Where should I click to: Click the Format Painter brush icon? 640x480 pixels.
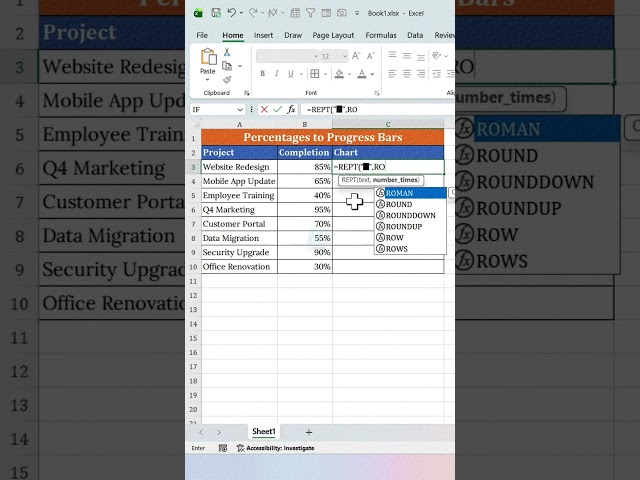[x=227, y=80]
